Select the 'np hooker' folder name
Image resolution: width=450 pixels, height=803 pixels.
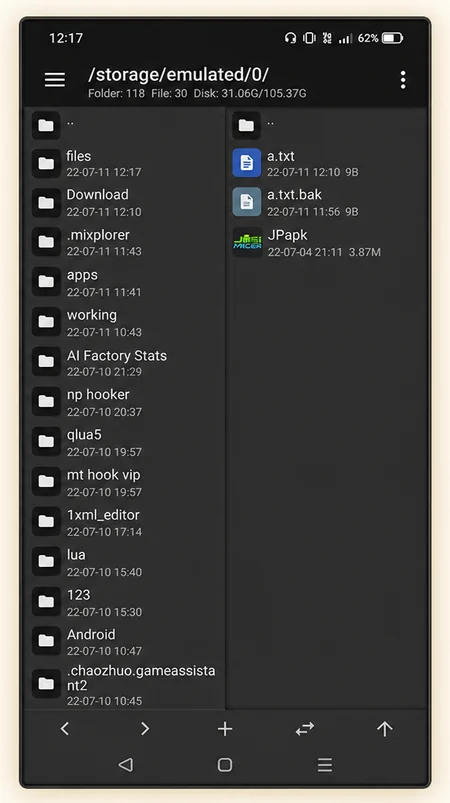98,395
